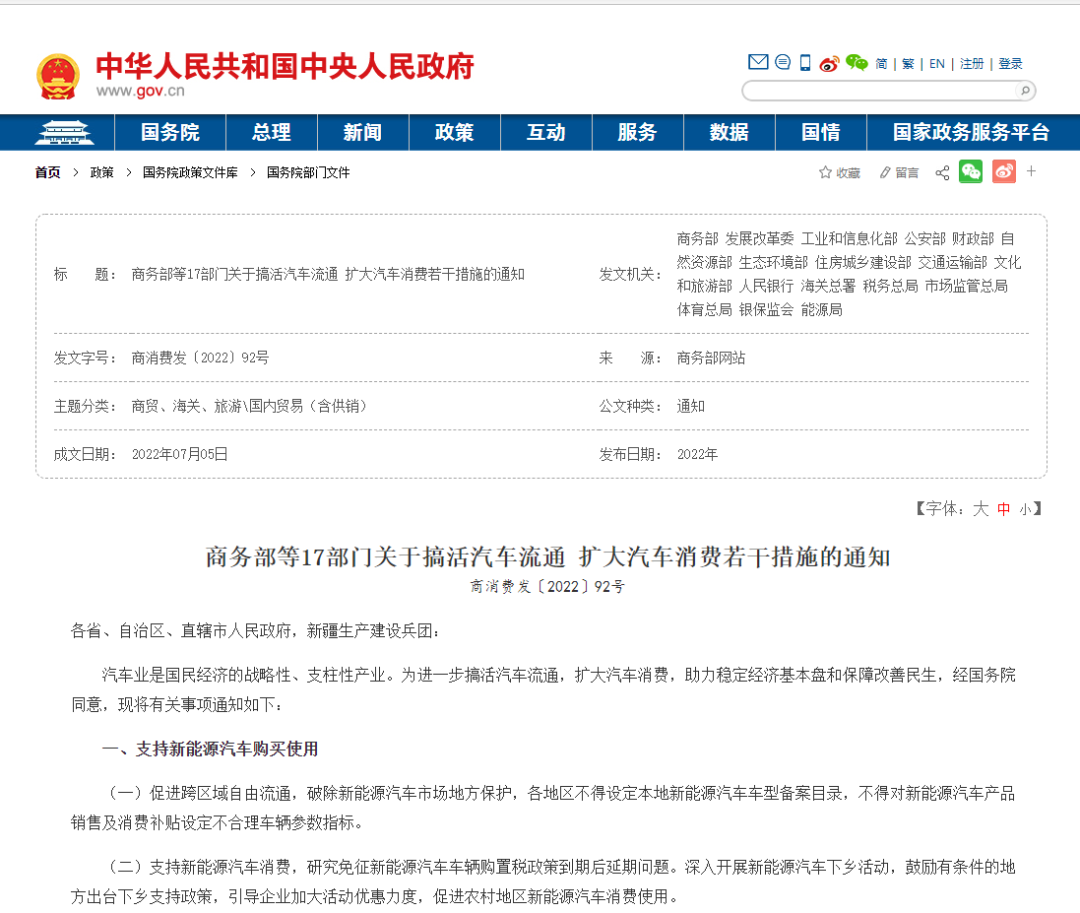This screenshot has height=913, width=1080.
Task: Switch to the 数据 section
Action: click(x=729, y=132)
